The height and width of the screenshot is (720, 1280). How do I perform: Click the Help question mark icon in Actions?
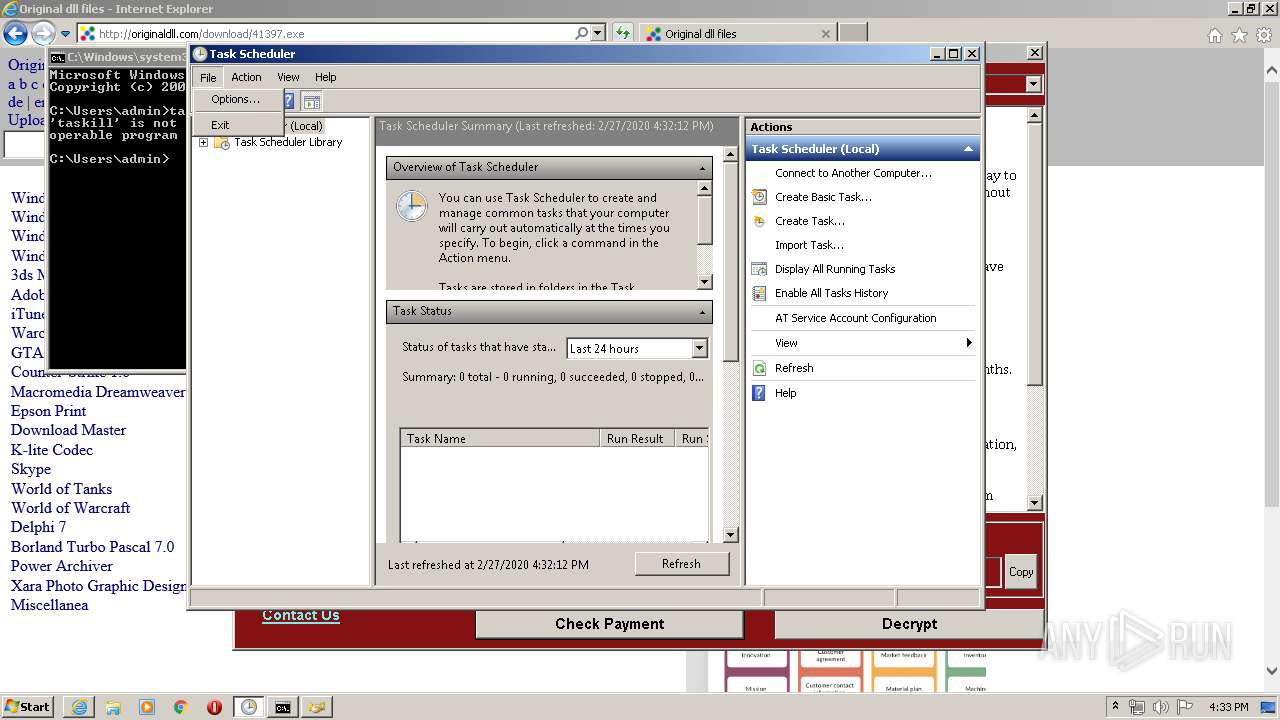[x=759, y=393]
